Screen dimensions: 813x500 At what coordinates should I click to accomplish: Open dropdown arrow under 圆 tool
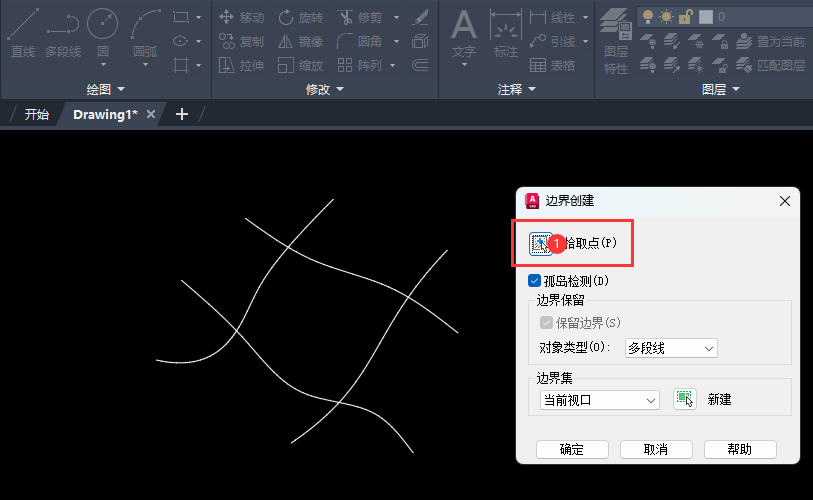103,65
